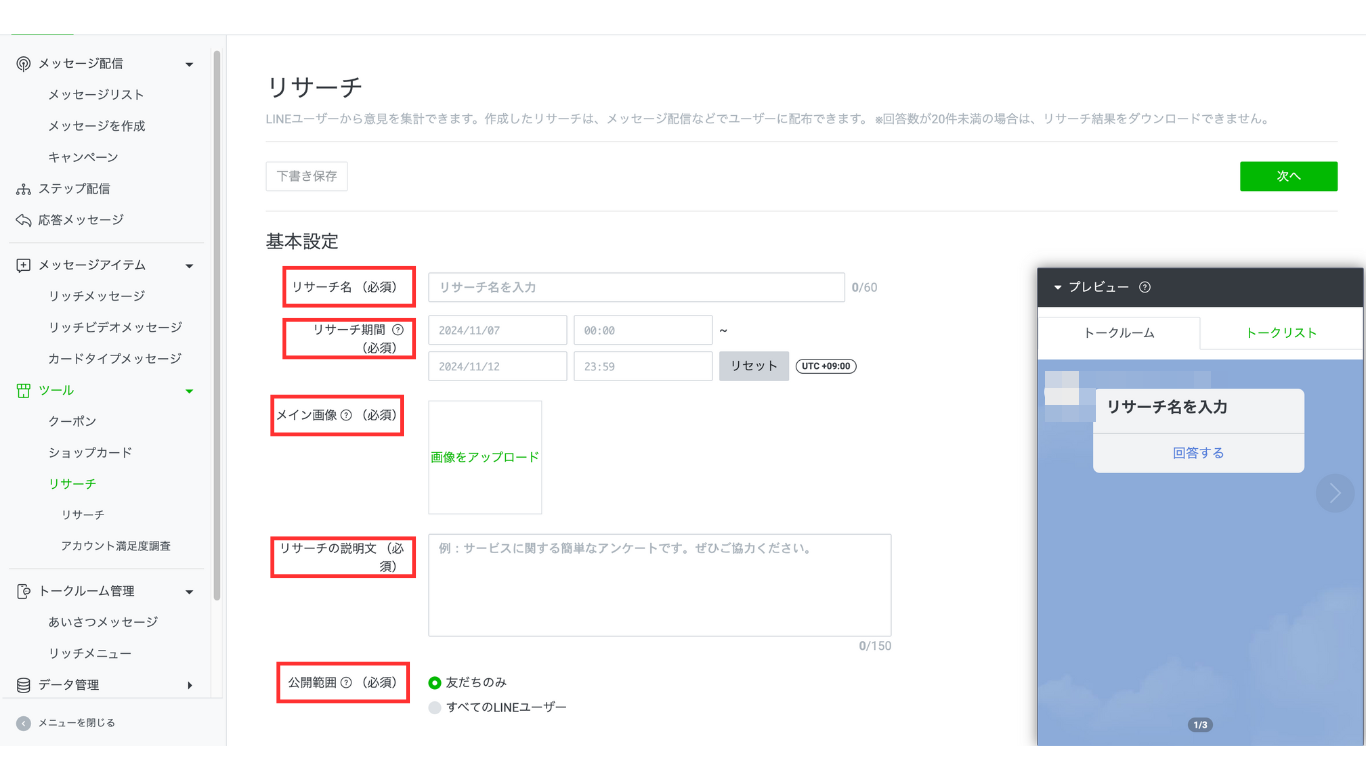Screen dimensions: 1366x768
Task: Click the preview next-page chevron arrow
Action: [1335, 493]
